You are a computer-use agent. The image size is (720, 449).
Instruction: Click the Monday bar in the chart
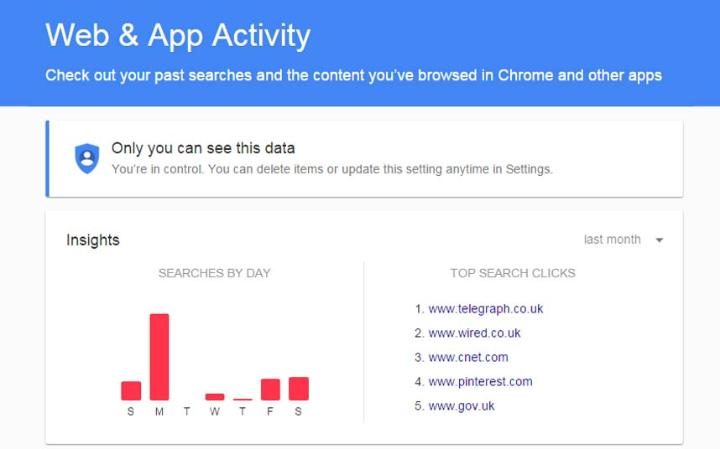159,357
